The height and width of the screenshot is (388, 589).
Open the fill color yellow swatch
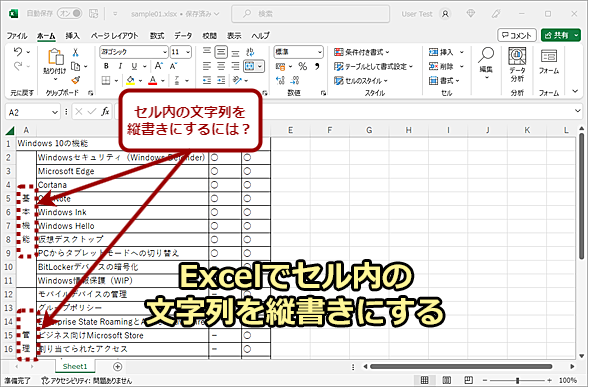pyautogui.click(x=131, y=80)
